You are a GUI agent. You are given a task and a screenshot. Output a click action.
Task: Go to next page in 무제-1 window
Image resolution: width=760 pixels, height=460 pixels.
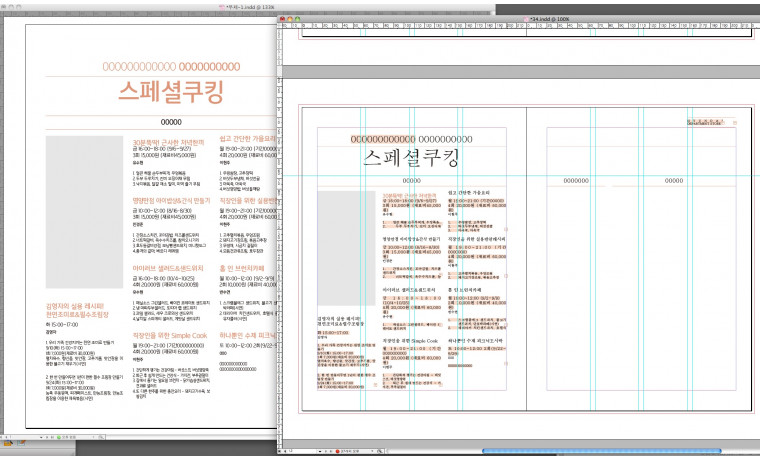[x=47, y=437]
